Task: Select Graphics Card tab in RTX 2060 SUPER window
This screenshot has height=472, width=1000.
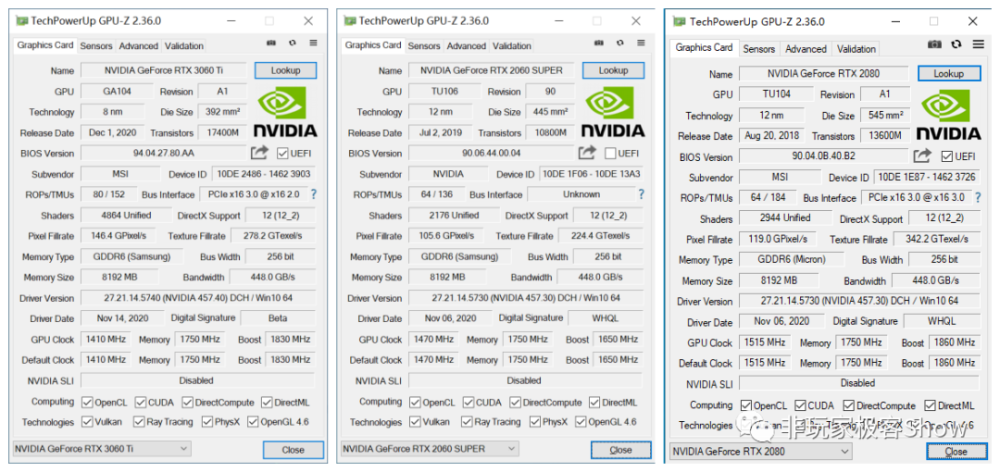Action: coord(373,45)
